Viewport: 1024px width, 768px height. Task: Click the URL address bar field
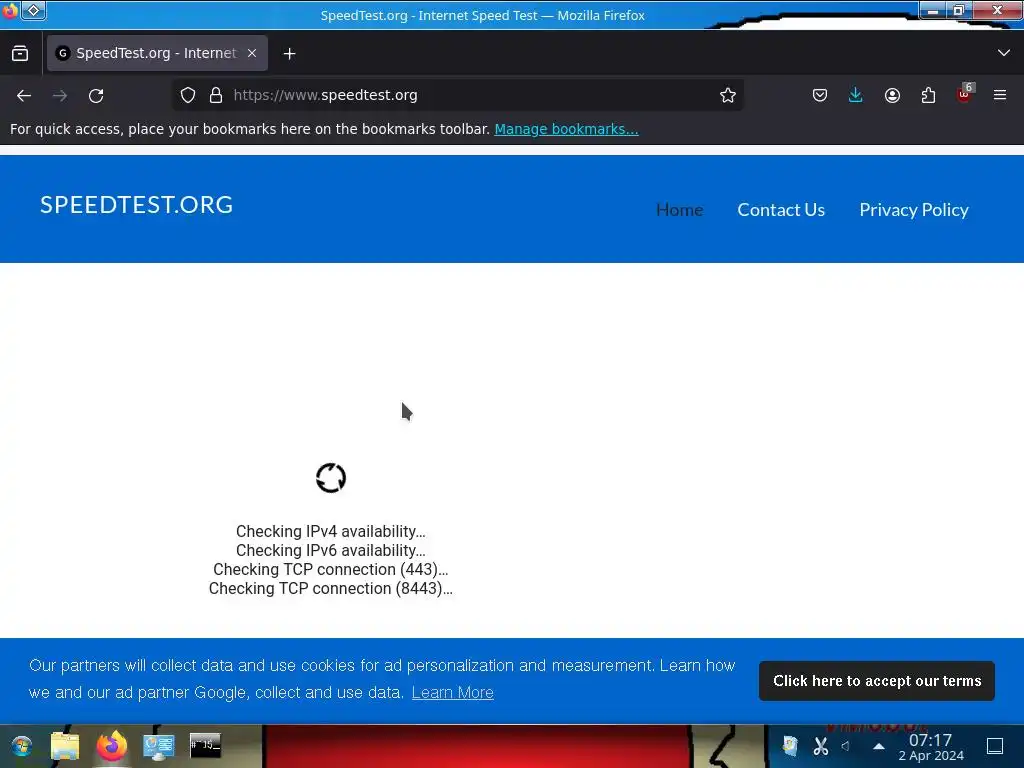[x=457, y=95]
